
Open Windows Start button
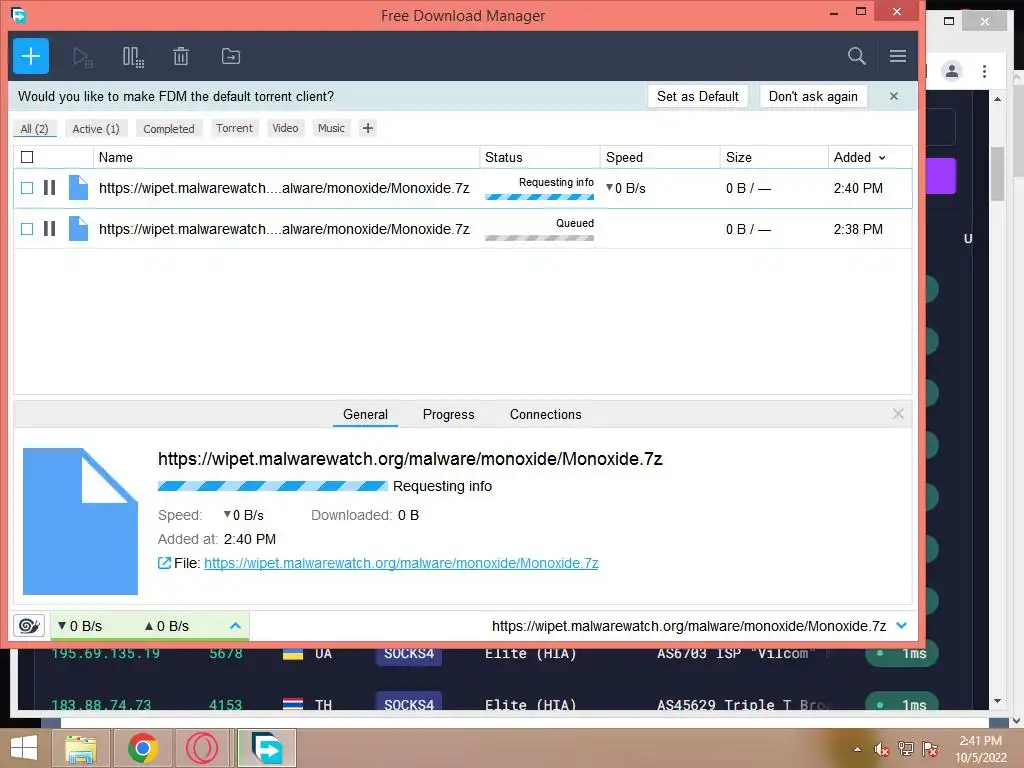click(24, 748)
